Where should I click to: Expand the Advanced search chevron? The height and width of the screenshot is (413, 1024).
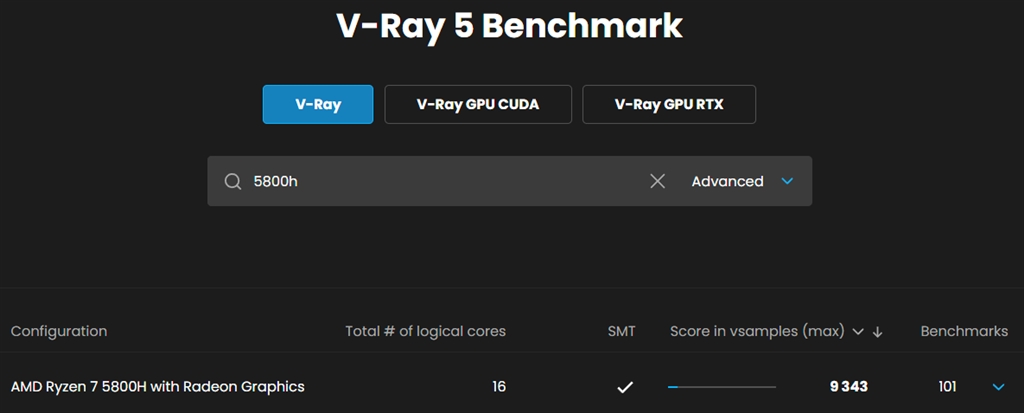pos(787,181)
